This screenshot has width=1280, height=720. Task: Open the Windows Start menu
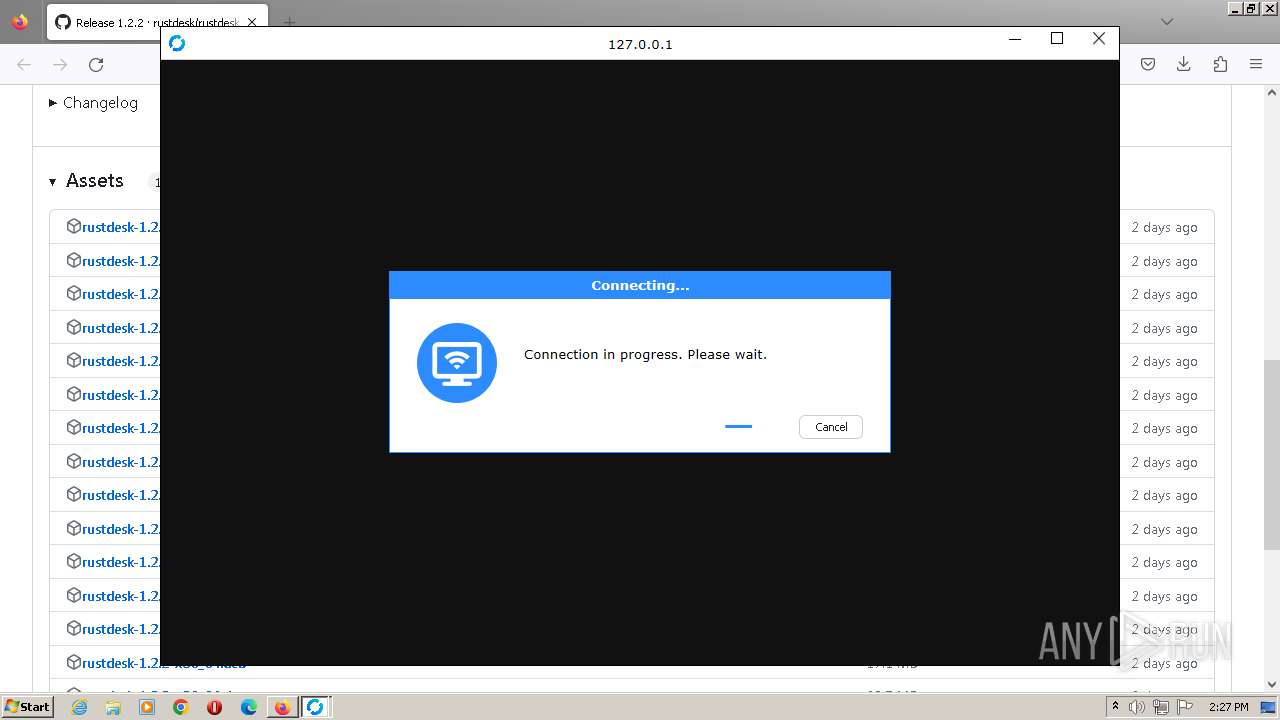(28, 706)
